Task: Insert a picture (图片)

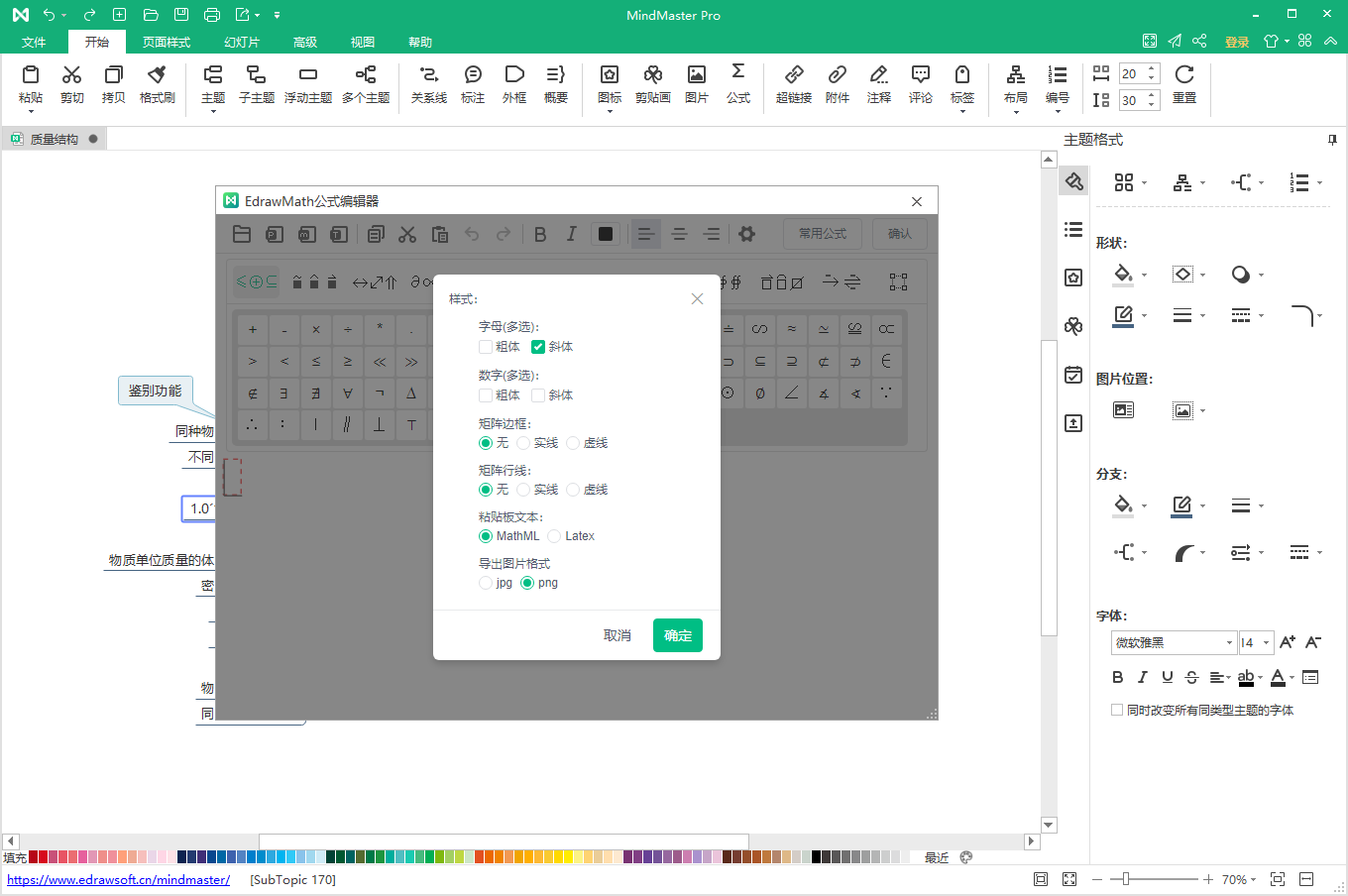Action: (x=697, y=83)
